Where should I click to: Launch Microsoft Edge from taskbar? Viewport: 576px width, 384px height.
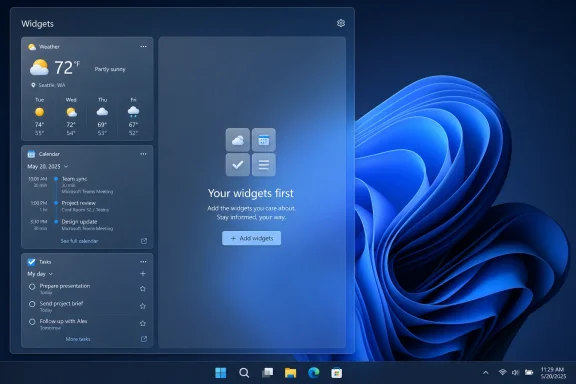(x=313, y=373)
